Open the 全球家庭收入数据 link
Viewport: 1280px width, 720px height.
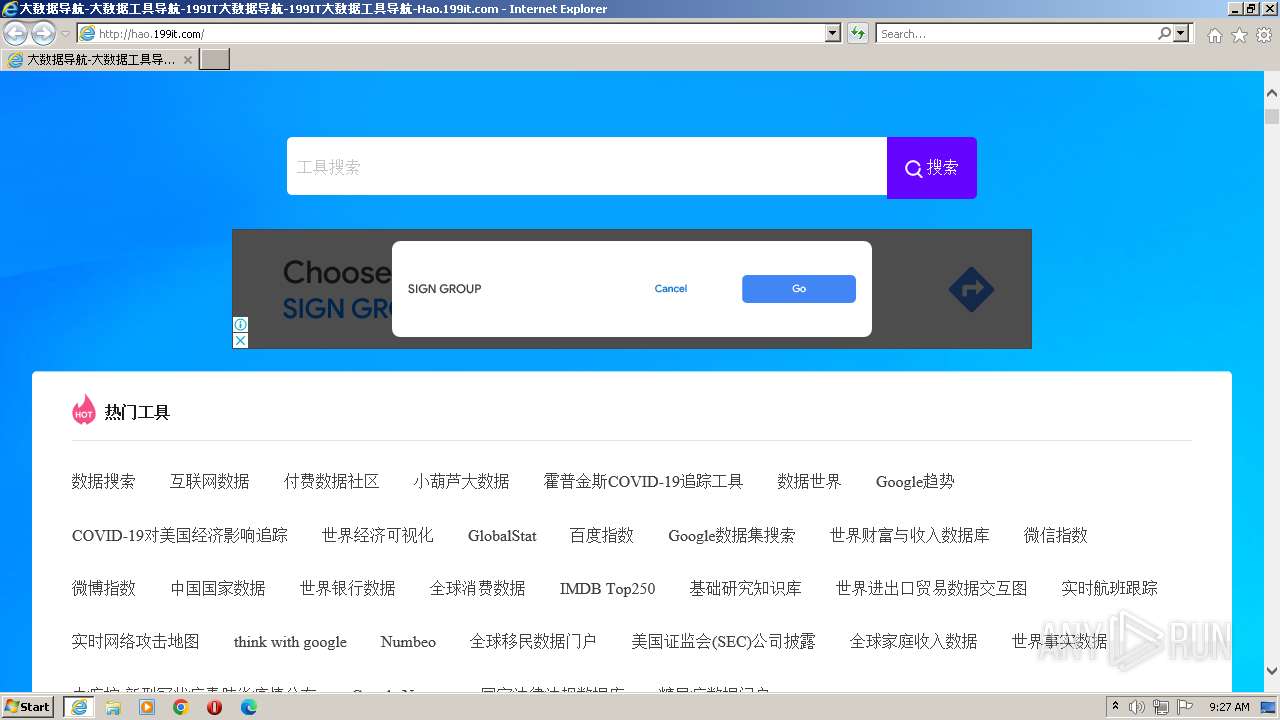click(914, 641)
